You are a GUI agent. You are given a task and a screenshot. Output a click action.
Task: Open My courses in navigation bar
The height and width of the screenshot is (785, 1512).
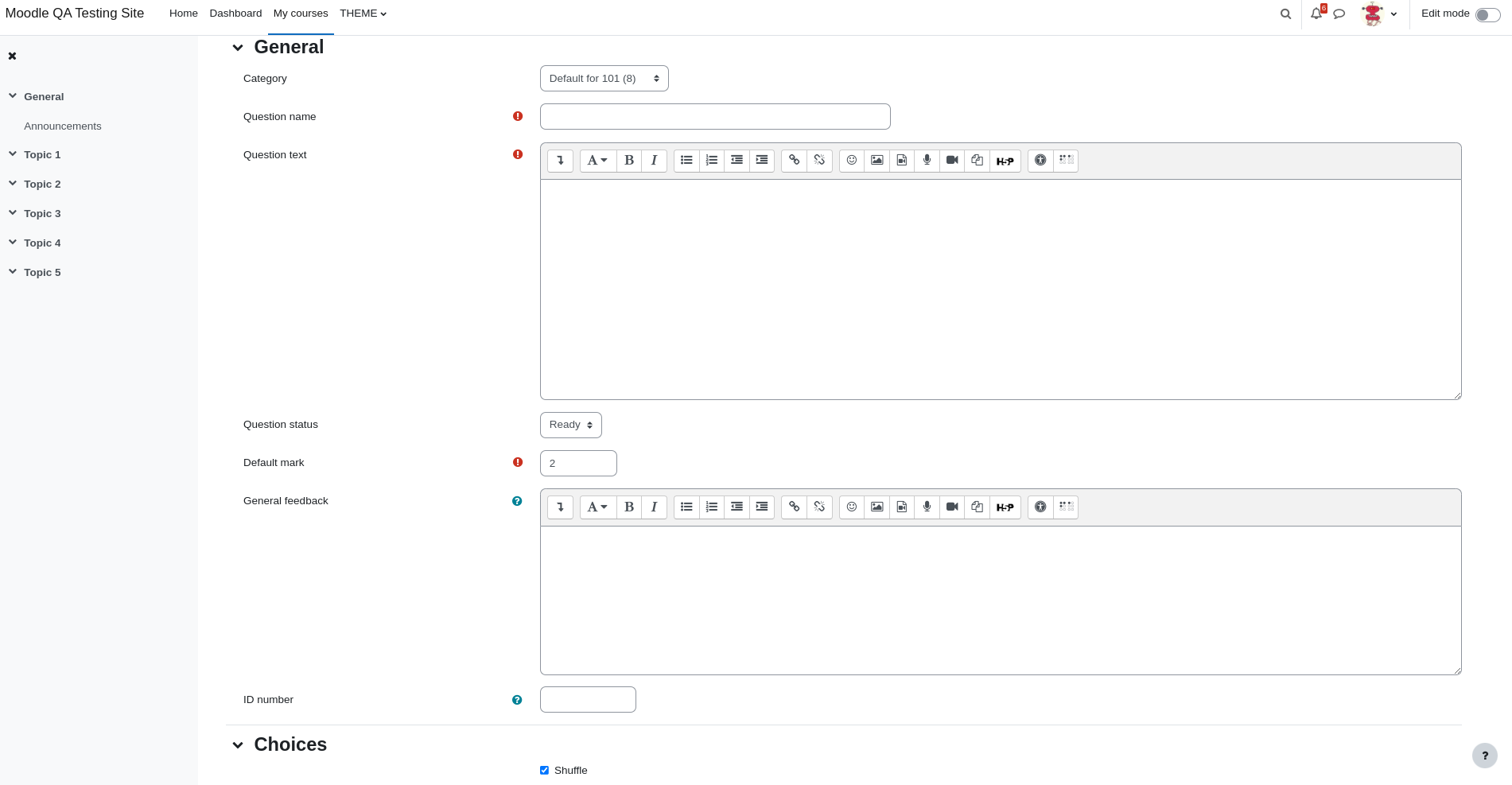[x=301, y=14]
